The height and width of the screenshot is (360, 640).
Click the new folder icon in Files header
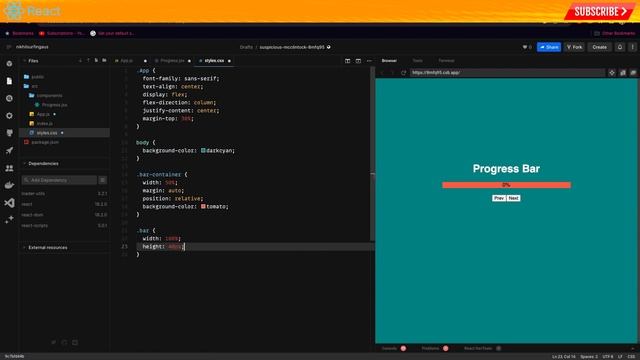tap(104, 60)
